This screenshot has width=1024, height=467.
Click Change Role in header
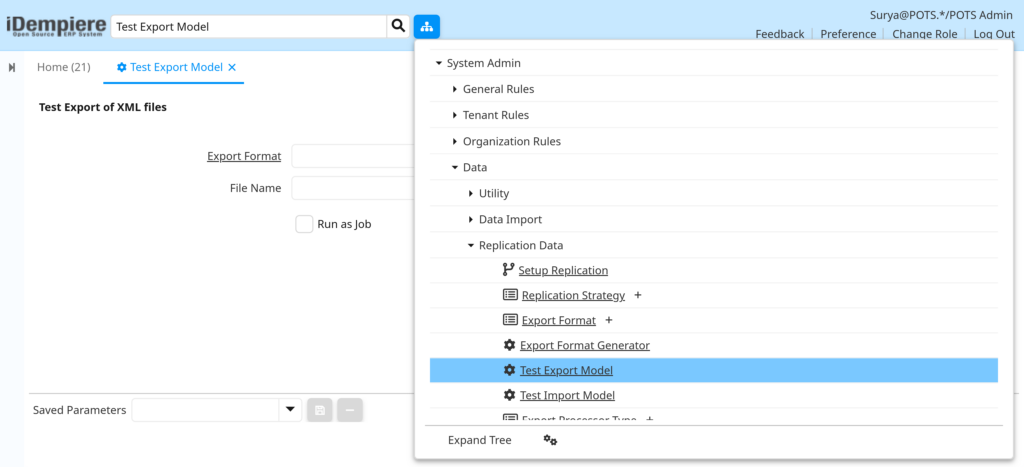pyautogui.click(x=925, y=34)
